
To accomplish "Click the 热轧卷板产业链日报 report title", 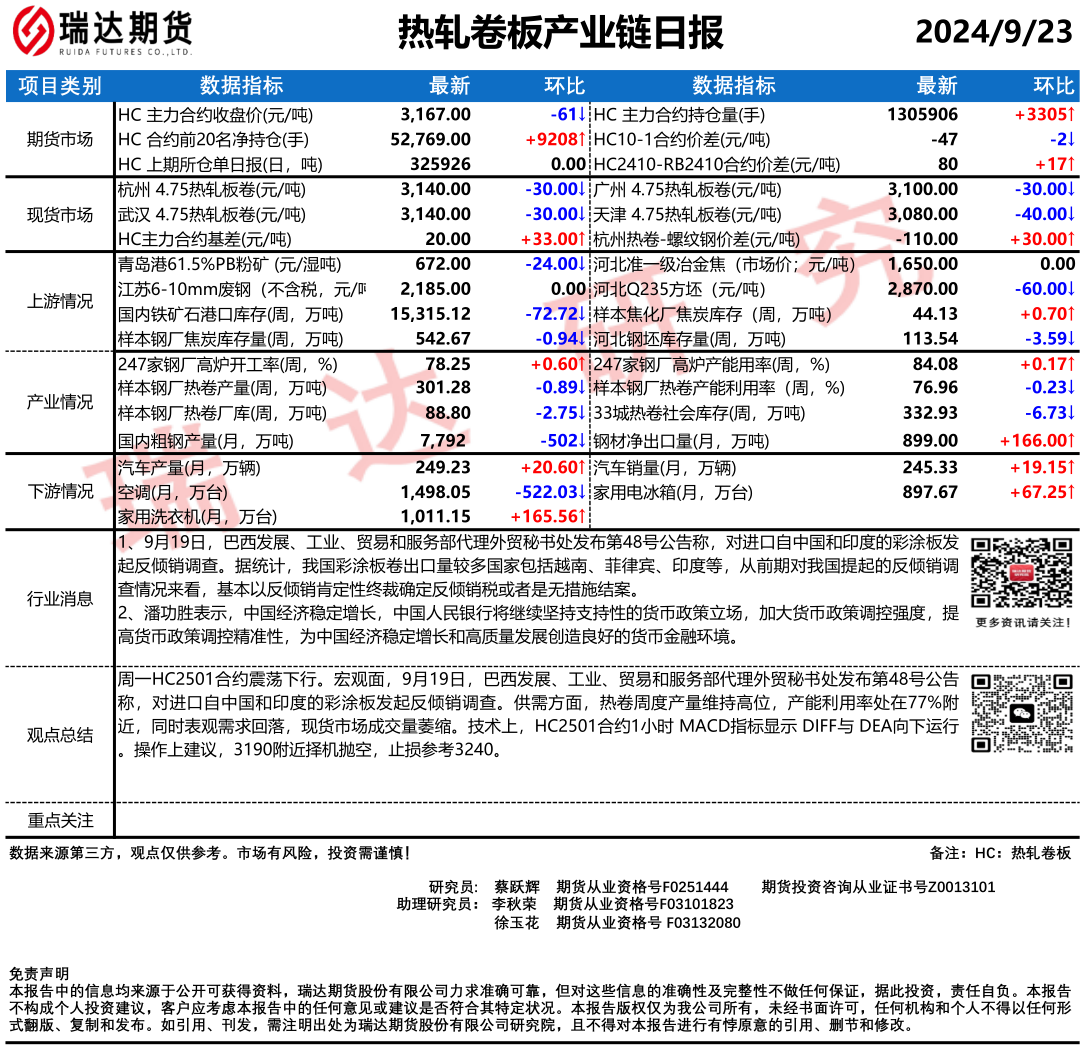I will point(560,34).
